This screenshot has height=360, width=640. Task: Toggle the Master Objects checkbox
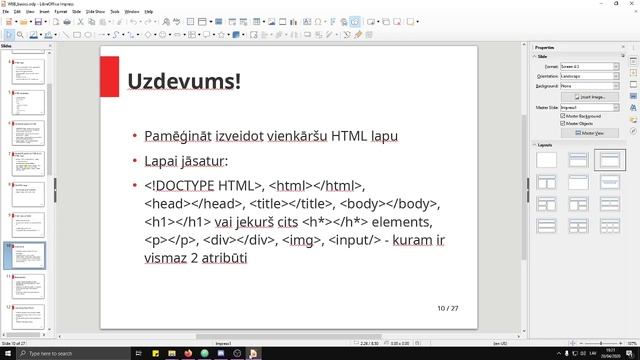(x=563, y=123)
